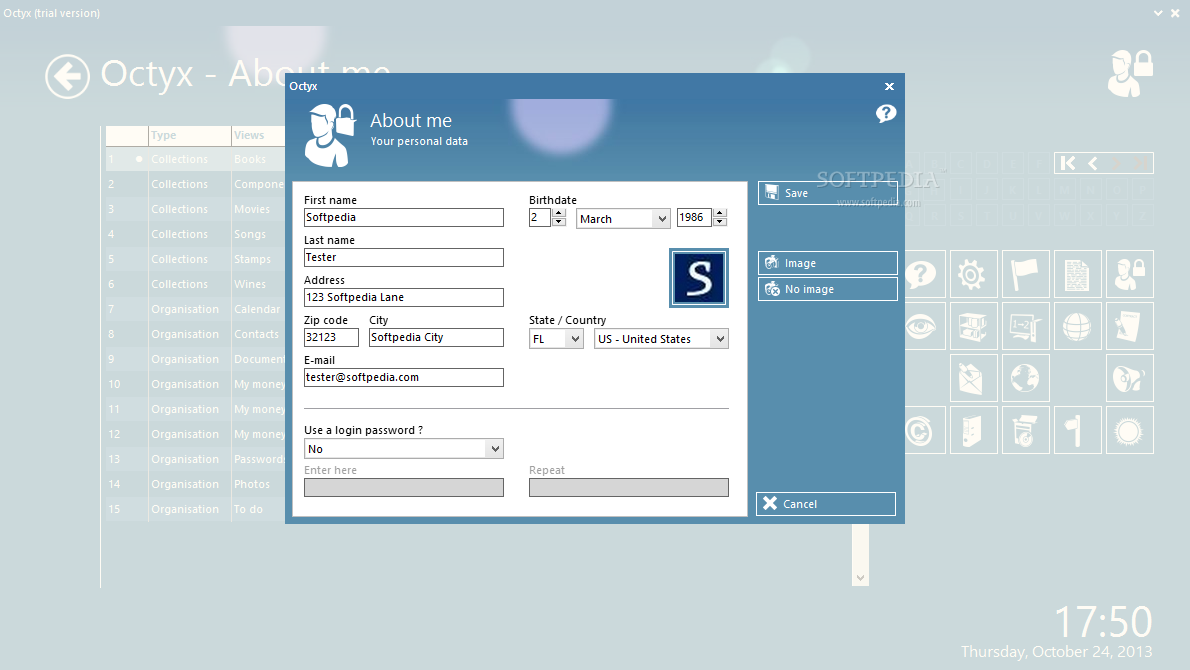The width and height of the screenshot is (1190, 670).
Task: Open the signpost tile
Action: point(1077,430)
